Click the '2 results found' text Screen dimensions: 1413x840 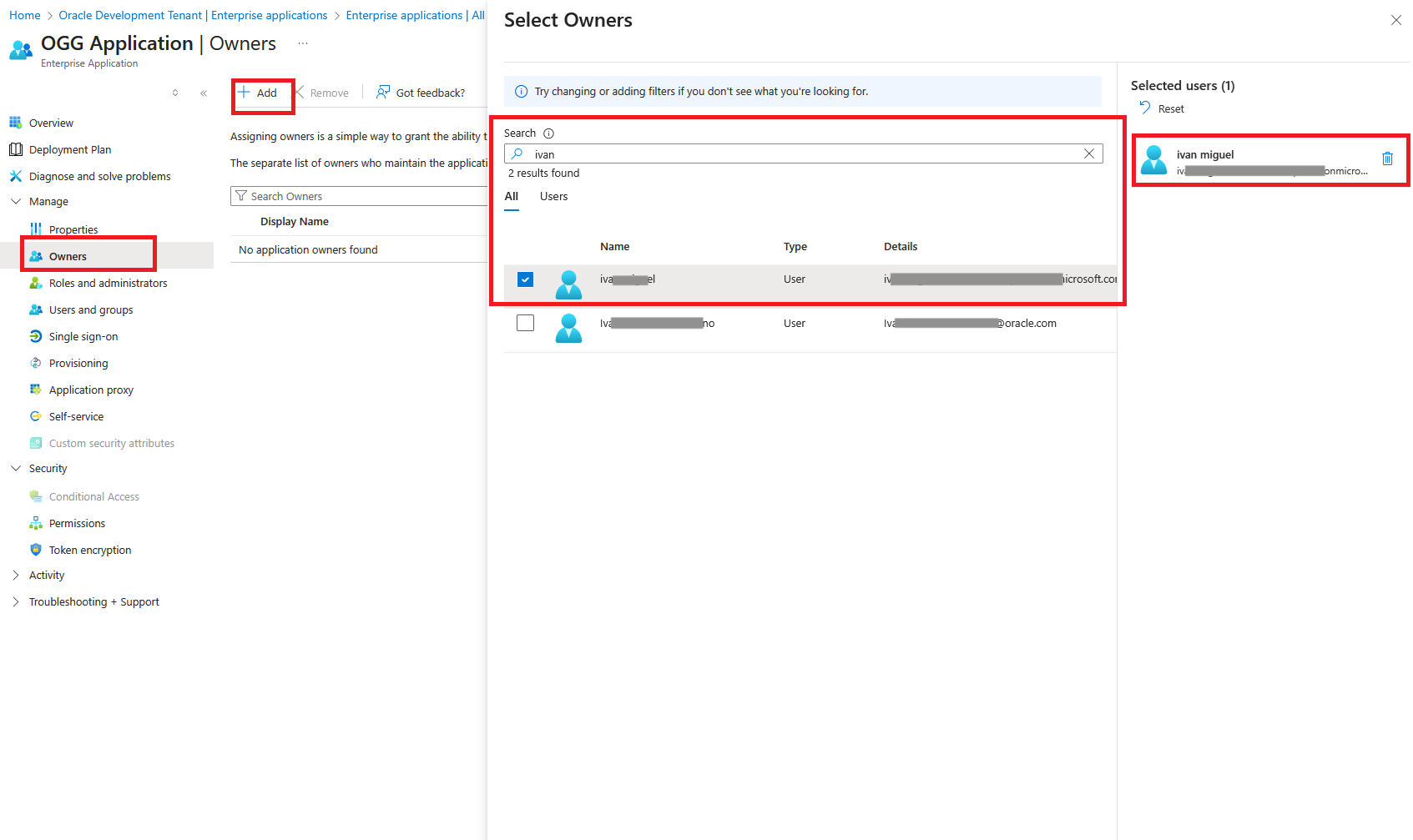[543, 174]
